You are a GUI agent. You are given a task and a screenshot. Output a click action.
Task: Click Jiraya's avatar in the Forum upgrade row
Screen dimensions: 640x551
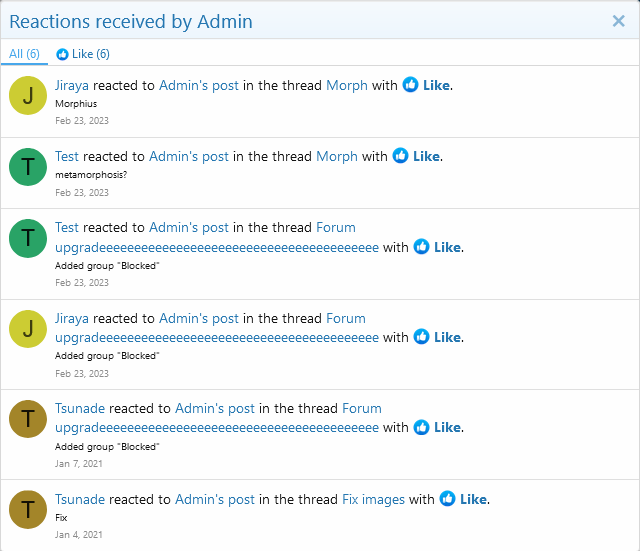[28, 328]
